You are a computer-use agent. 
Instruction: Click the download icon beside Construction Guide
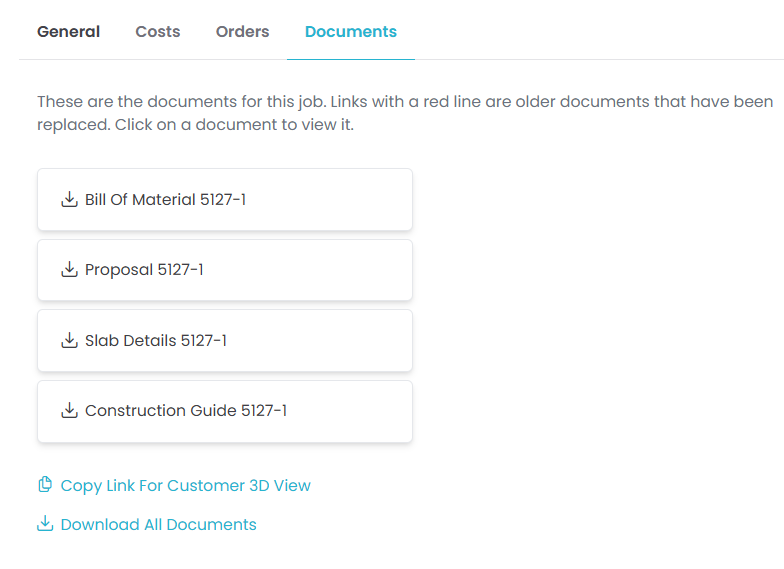(69, 411)
